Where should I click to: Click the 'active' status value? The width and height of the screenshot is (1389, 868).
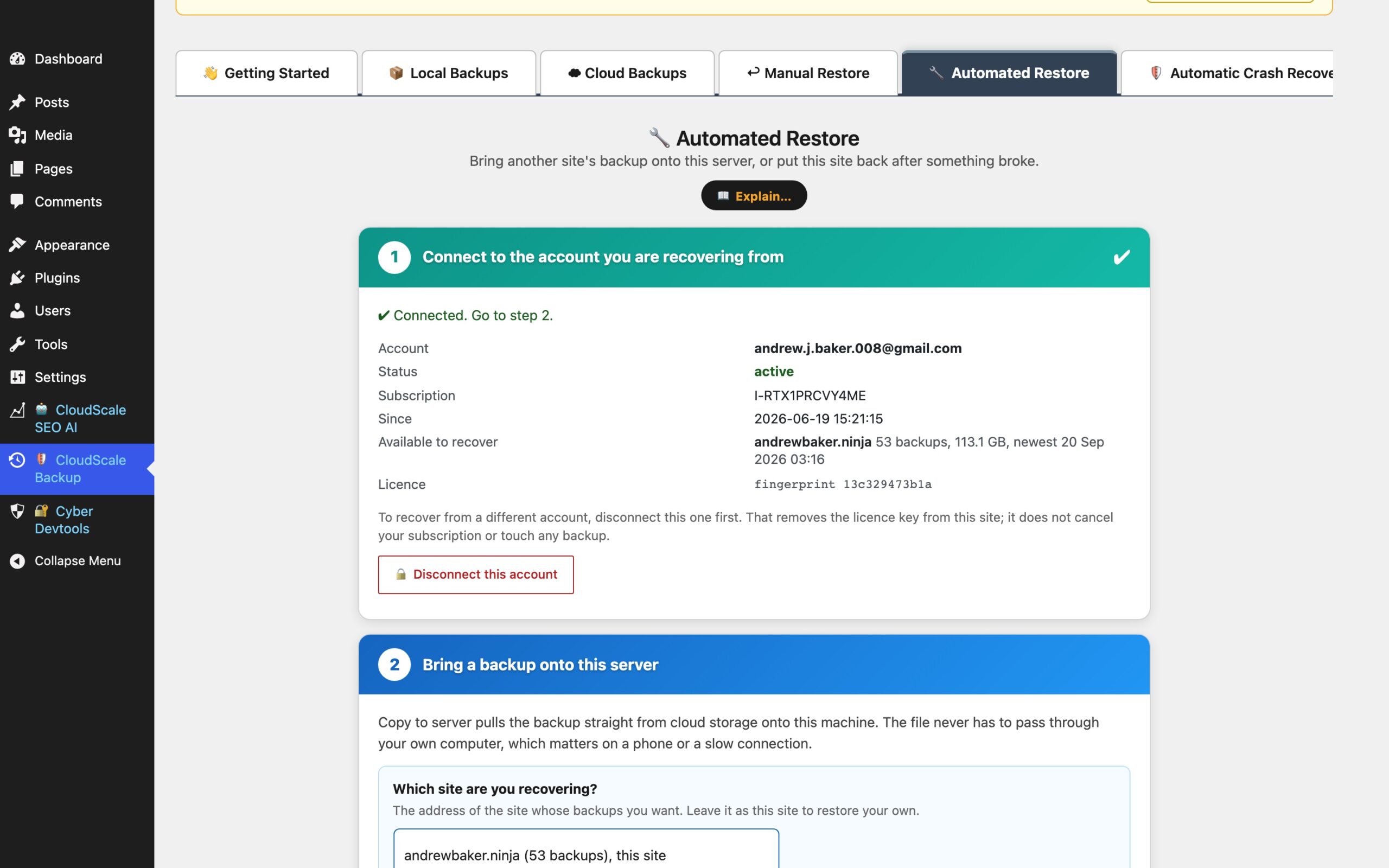[774, 372]
